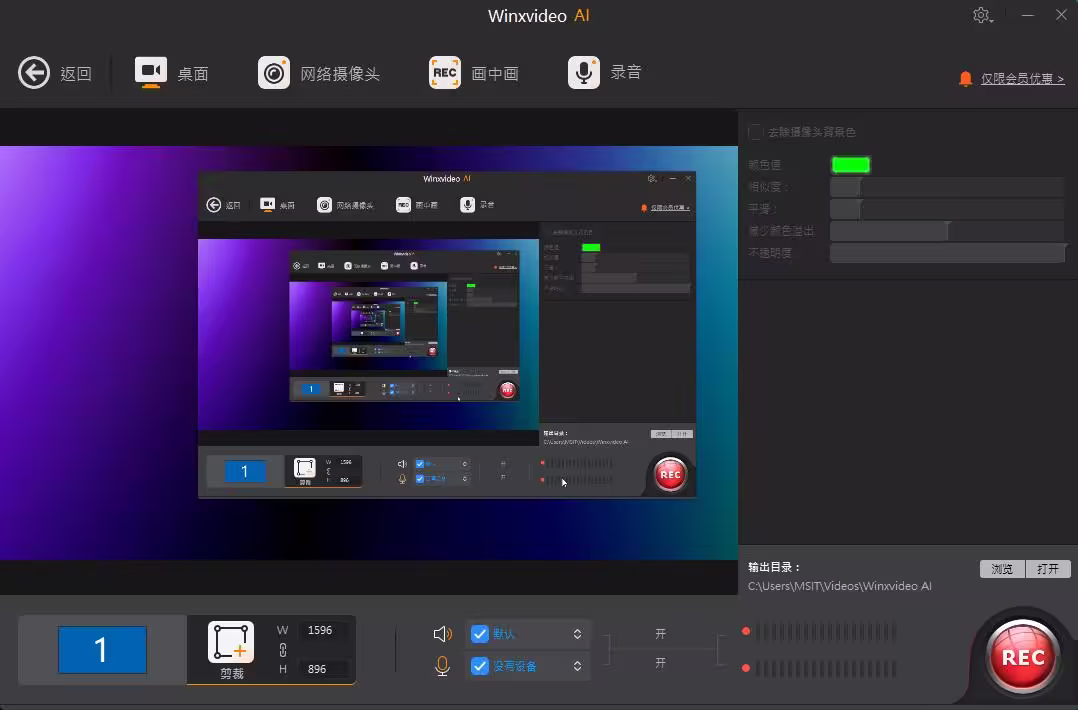Viewport: 1078px width, 710px height.
Task: Click the speaker audio level meter
Action: click(826, 632)
